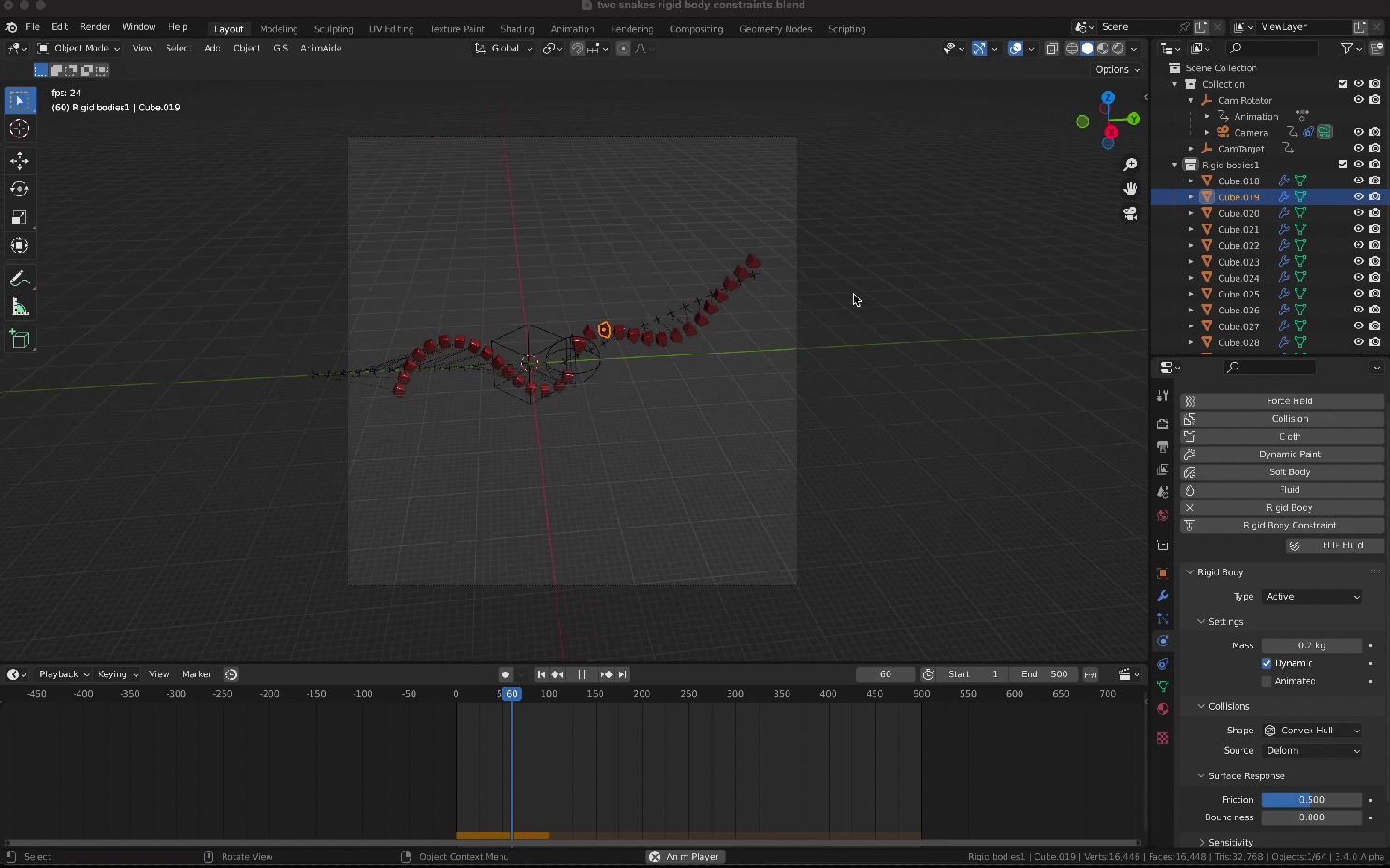
Task: Expand the Cam Rotator collection
Action: pos(1190,100)
